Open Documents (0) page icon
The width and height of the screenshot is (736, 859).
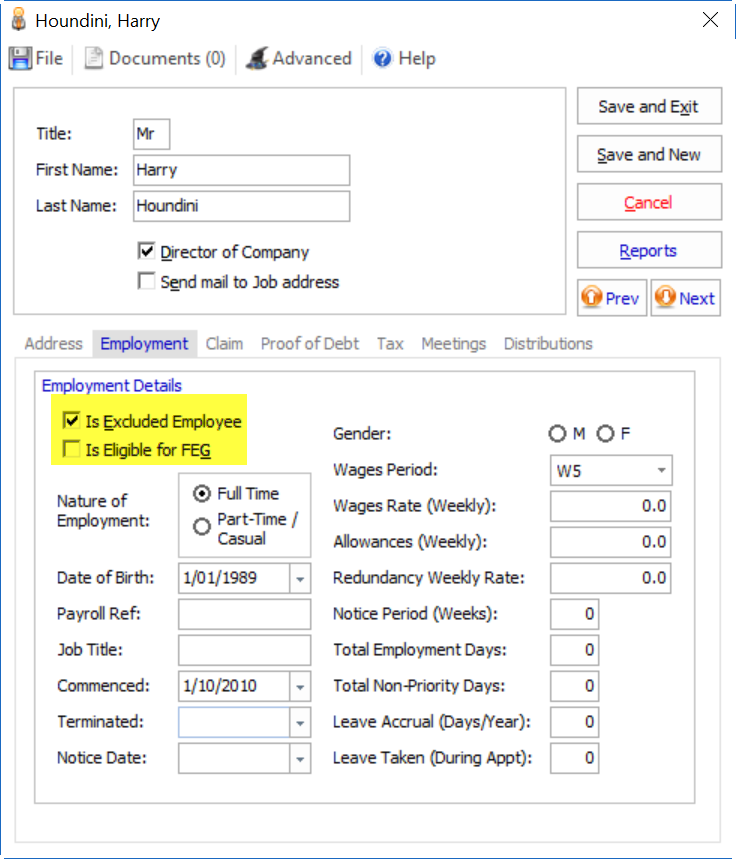(x=94, y=59)
